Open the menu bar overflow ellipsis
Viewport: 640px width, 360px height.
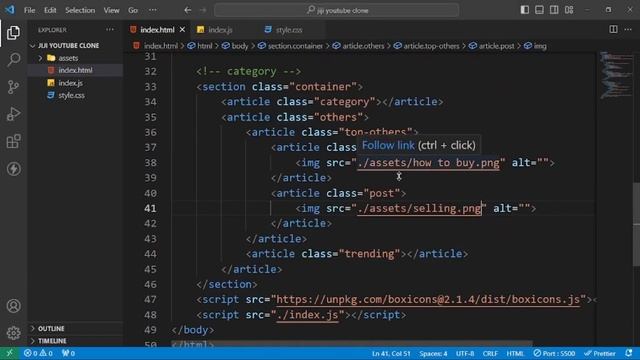pos(152,10)
